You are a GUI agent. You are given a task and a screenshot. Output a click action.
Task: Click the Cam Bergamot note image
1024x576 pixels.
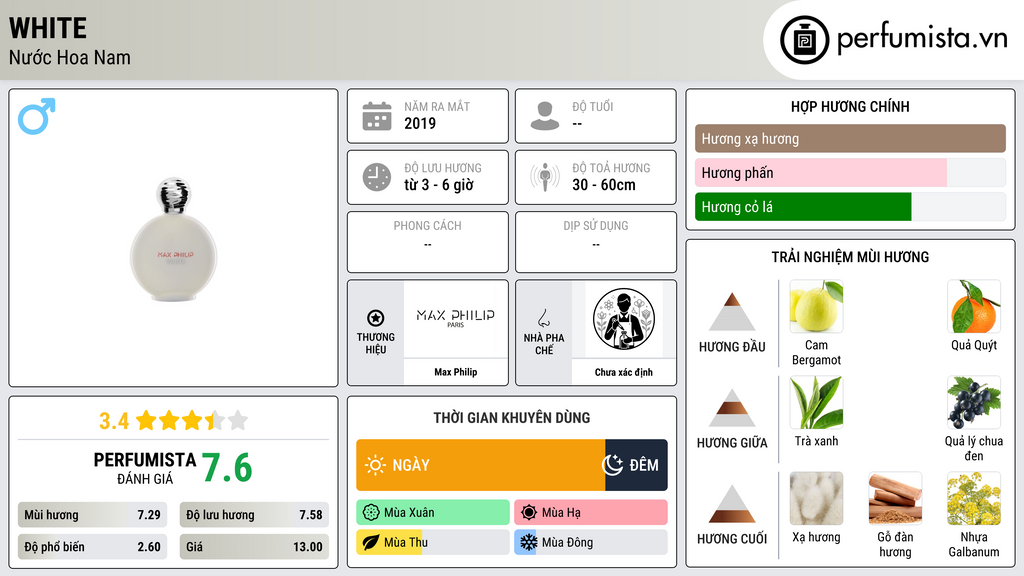[x=816, y=306]
